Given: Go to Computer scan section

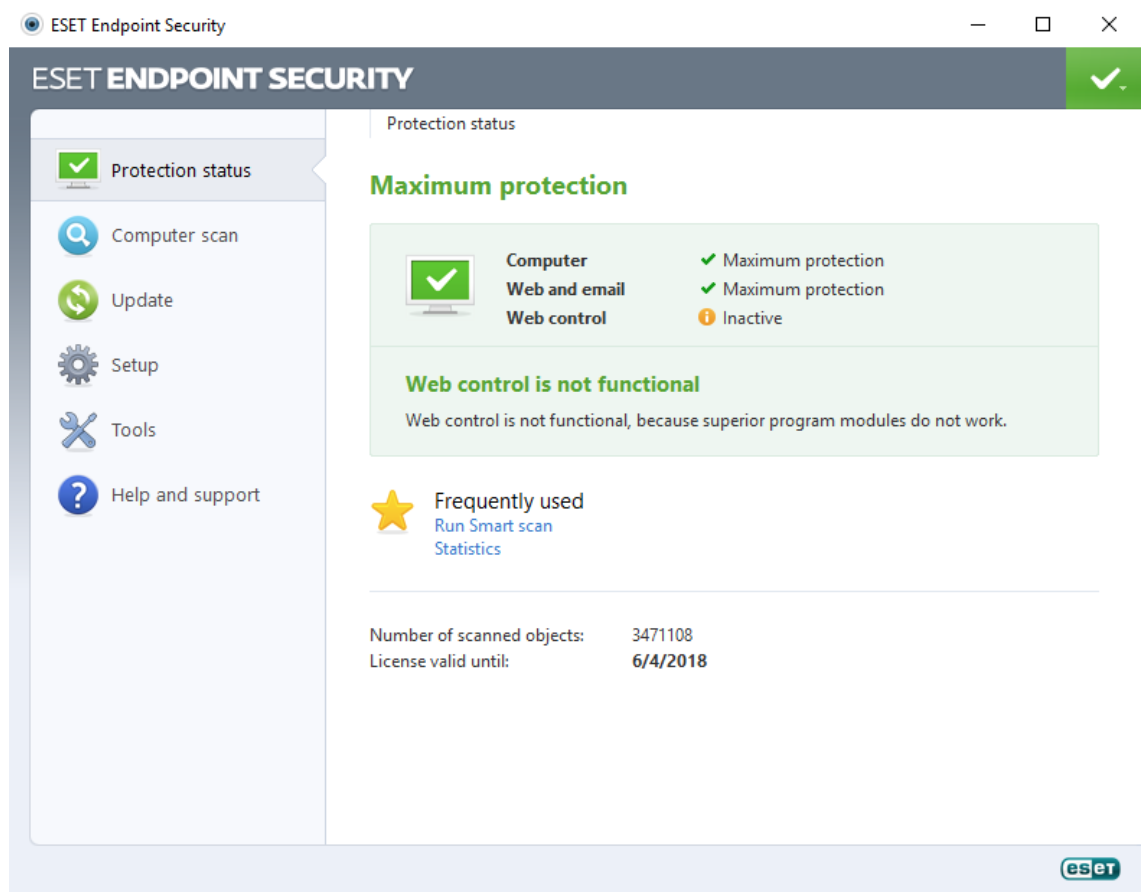Looking at the screenshot, I should point(178,235).
